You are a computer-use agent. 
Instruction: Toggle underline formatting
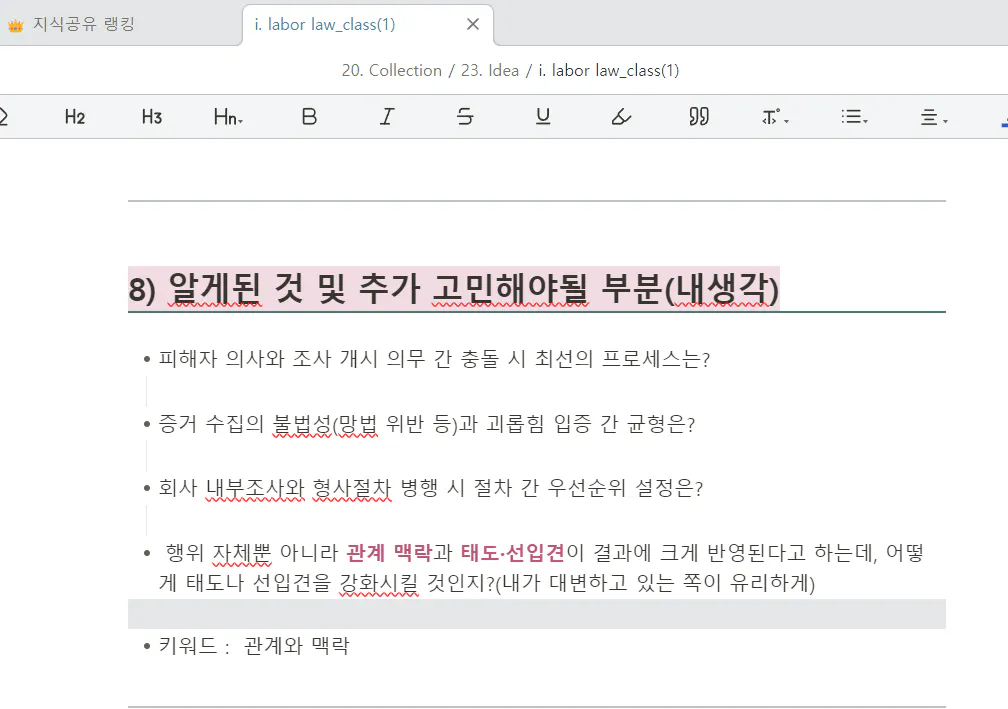coord(542,116)
